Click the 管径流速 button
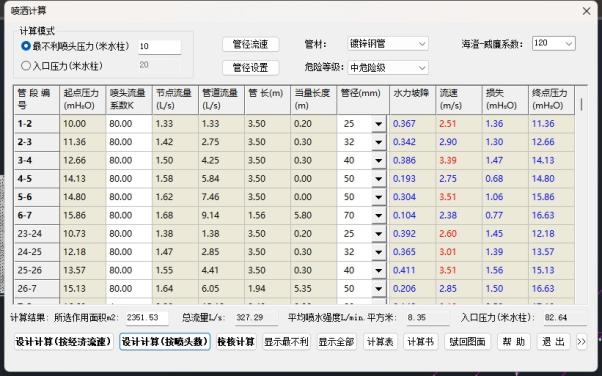 pos(250,44)
